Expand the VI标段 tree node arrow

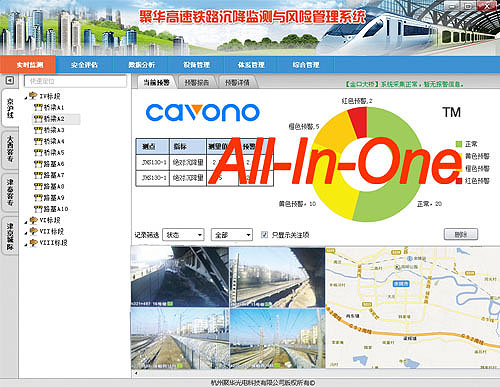click(26, 222)
